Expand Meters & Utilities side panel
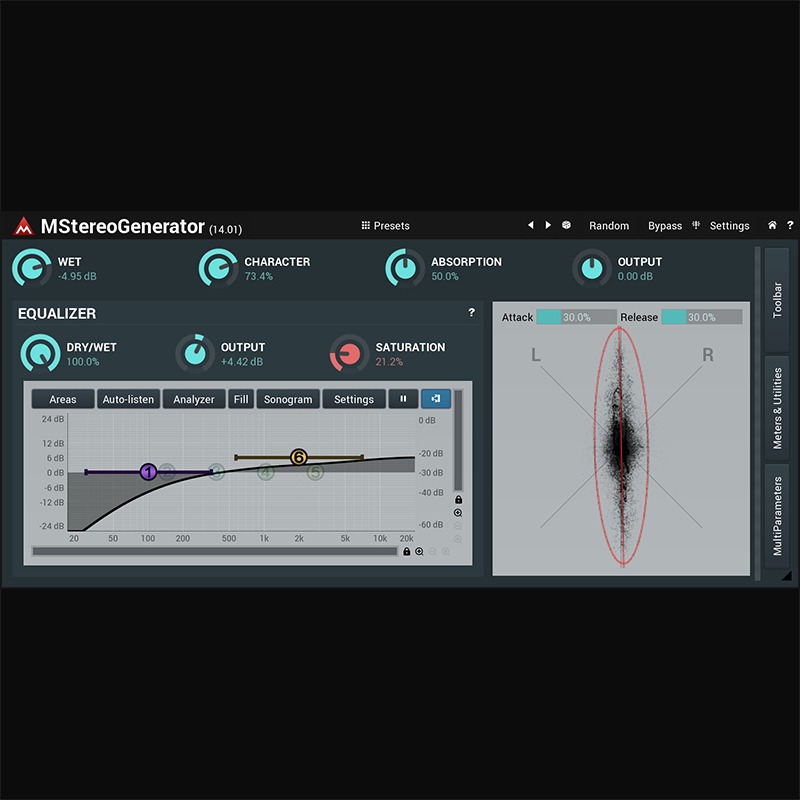The width and height of the screenshot is (800, 800). pos(777,408)
